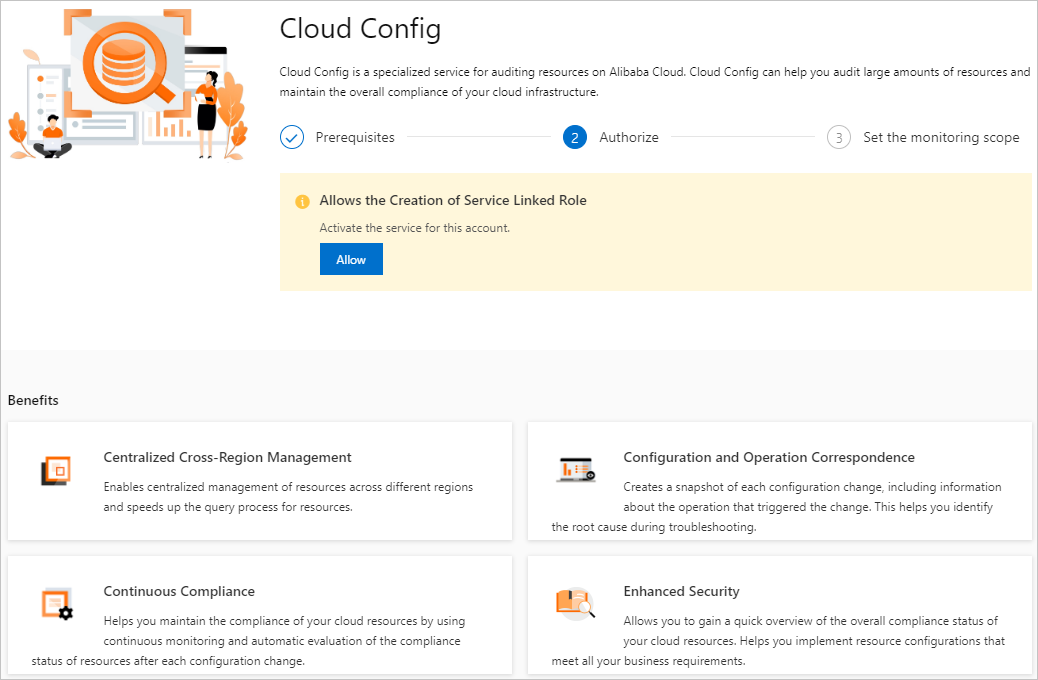Screen dimensions: 1038x680
Task: Click the Cloud Config intro description paragraph
Action: pyautogui.click(x=655, y=81)
